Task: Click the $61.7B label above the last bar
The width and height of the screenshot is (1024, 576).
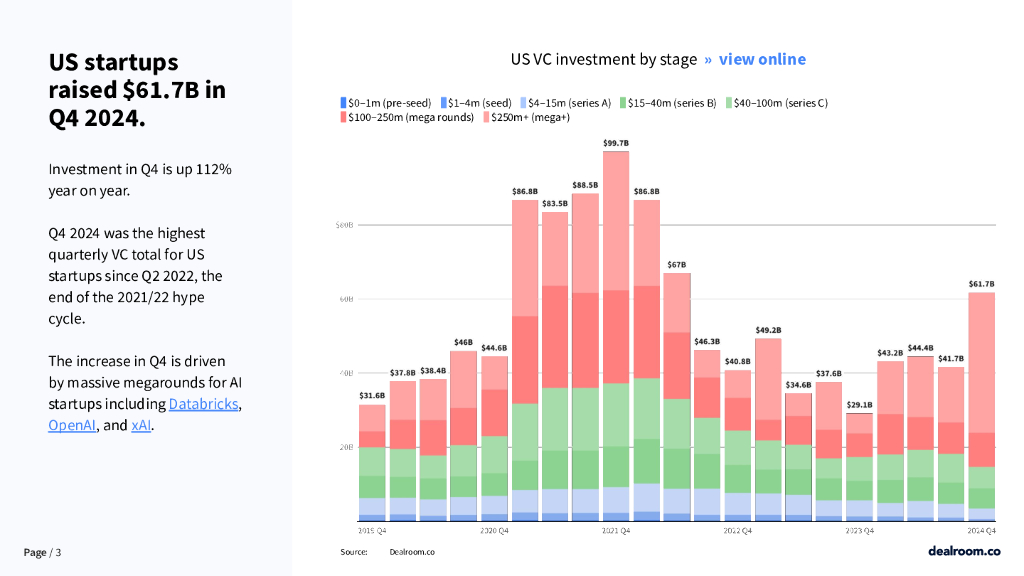Action: [x=981, y=284]
